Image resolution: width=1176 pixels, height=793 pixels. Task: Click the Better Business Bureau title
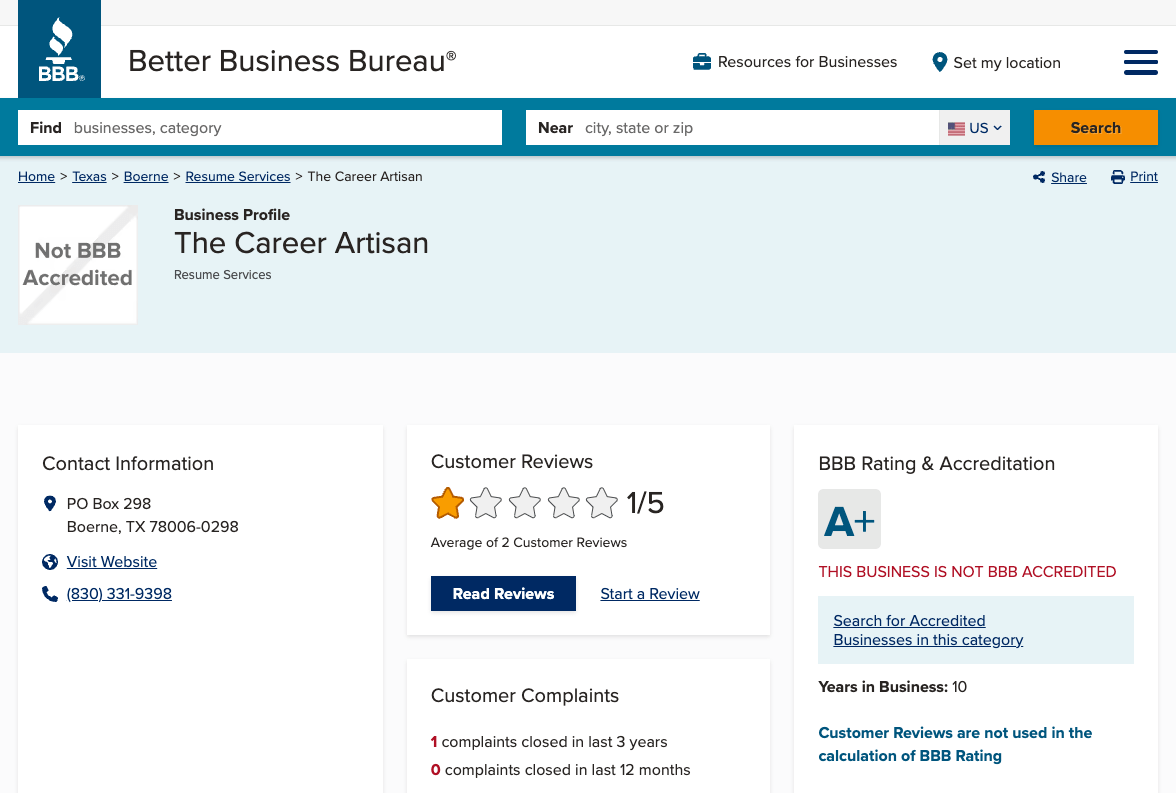[292, 61]
